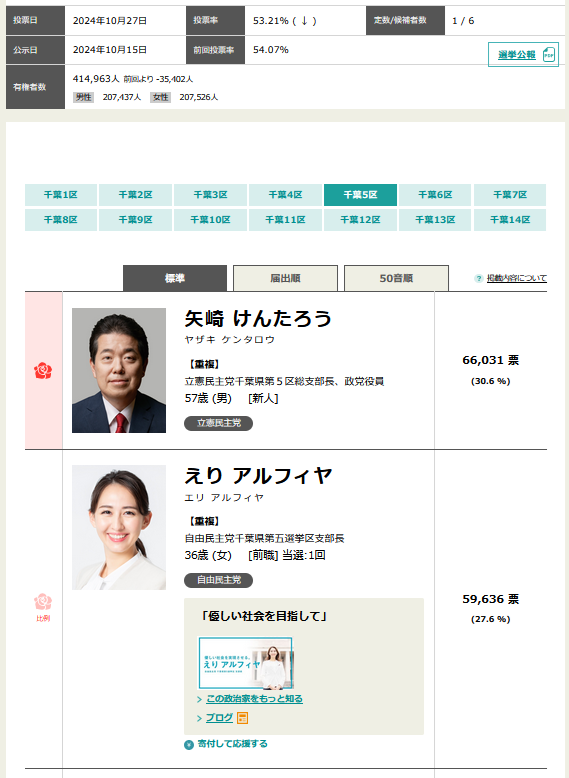
Task: Click the 2024年10月15日 announcement date
Action: click(110, 50)
